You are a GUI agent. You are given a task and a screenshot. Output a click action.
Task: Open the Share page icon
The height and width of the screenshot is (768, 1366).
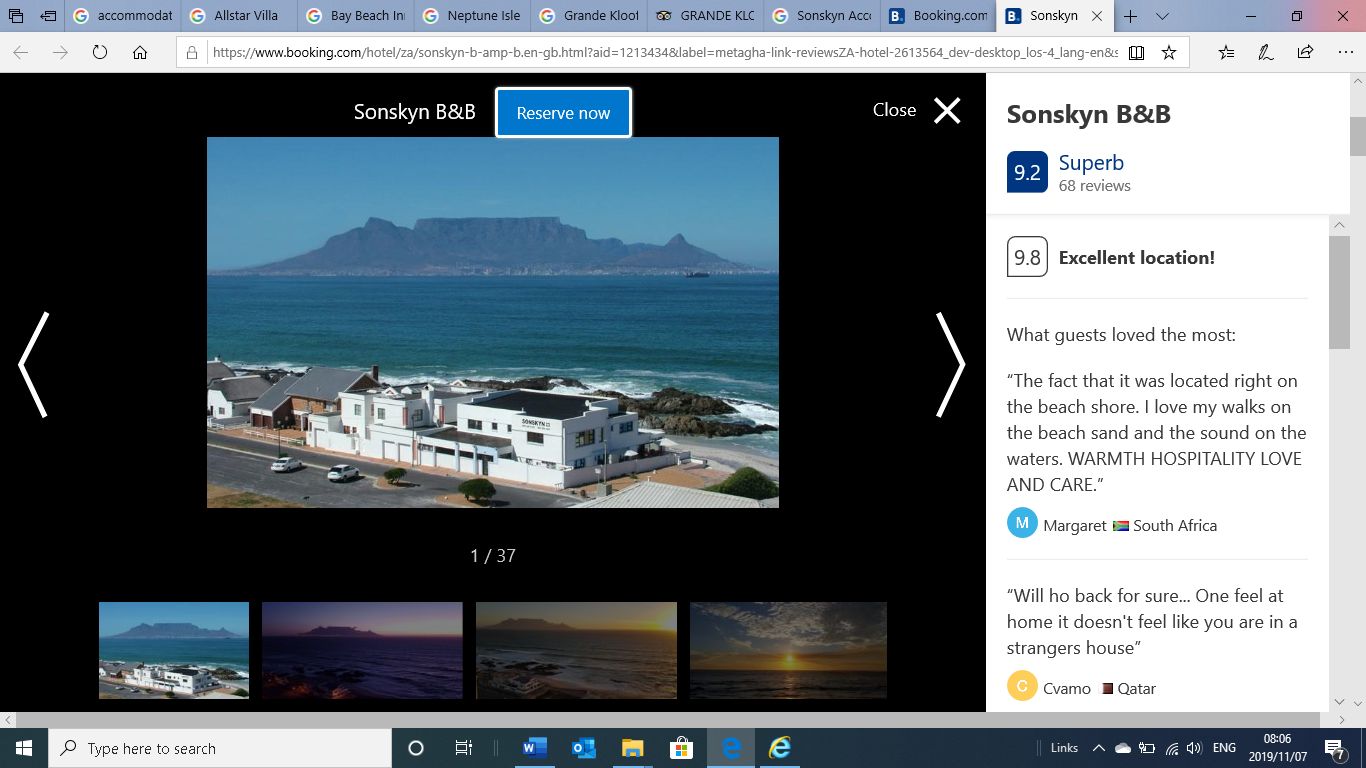(1305, 53)
